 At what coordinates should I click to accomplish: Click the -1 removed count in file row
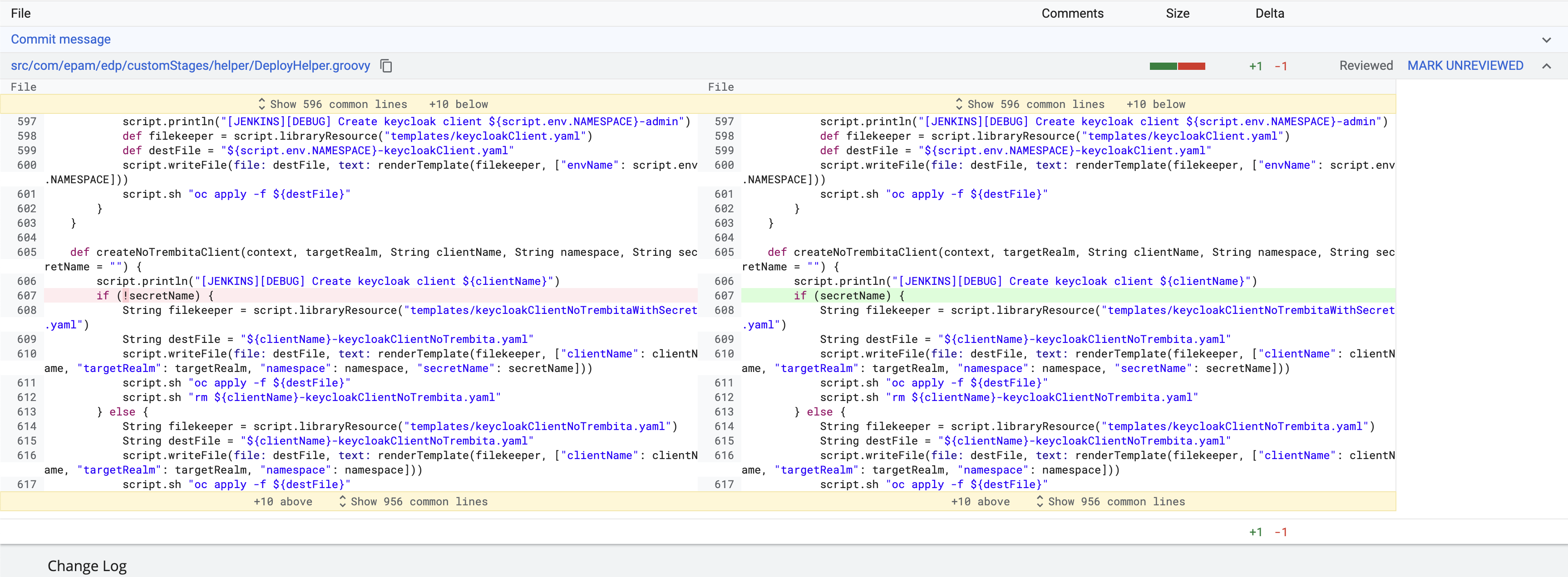[1281, 66]
